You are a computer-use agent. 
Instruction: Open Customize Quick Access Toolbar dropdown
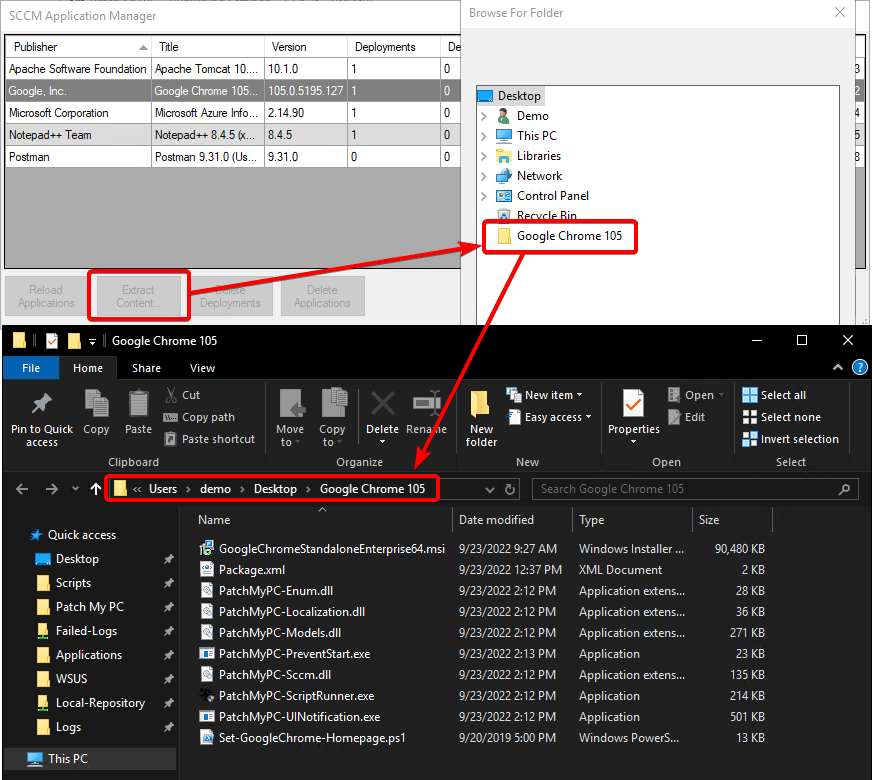92,341
